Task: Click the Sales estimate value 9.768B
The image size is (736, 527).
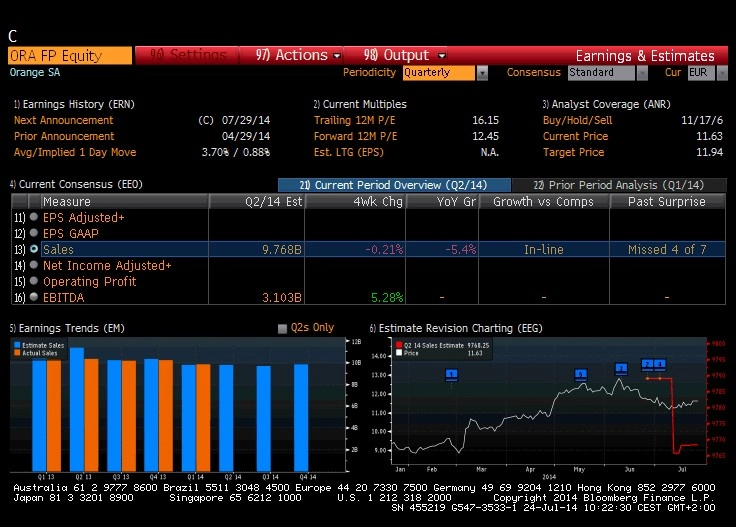Action: click(282, 250)
